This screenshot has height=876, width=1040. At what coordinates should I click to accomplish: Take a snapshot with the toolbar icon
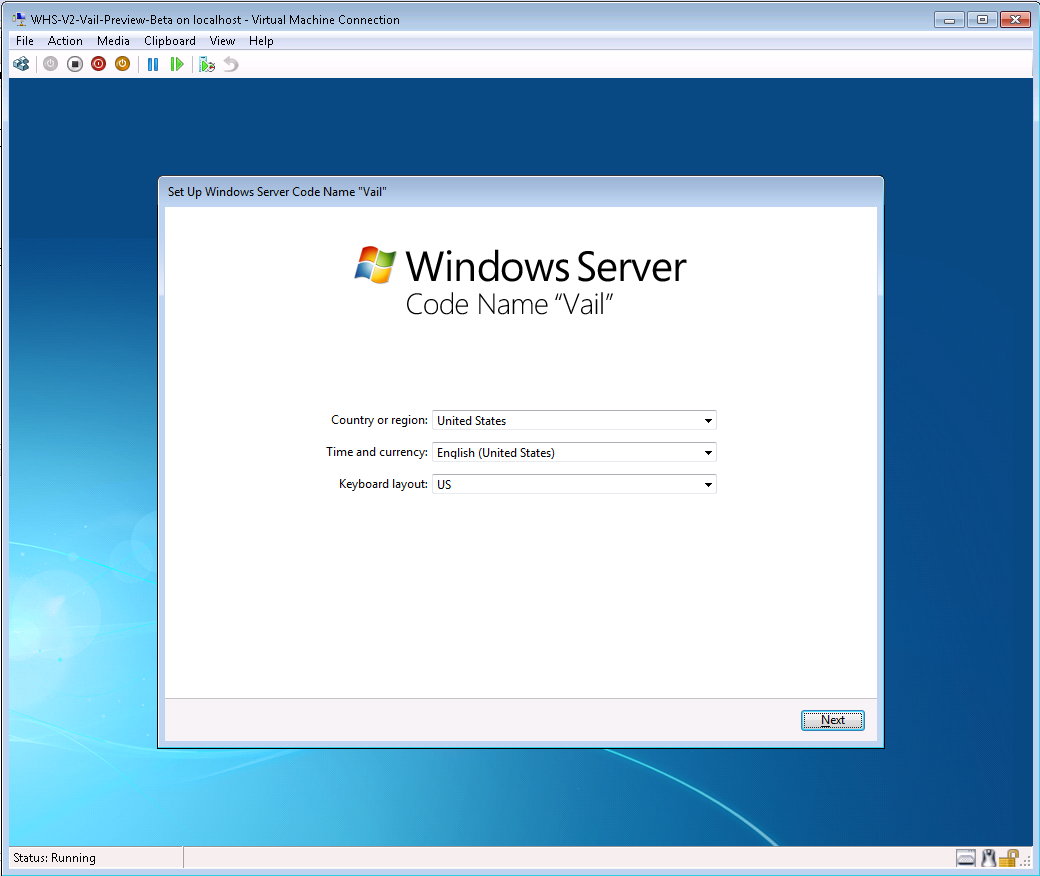tap(207, 64)
